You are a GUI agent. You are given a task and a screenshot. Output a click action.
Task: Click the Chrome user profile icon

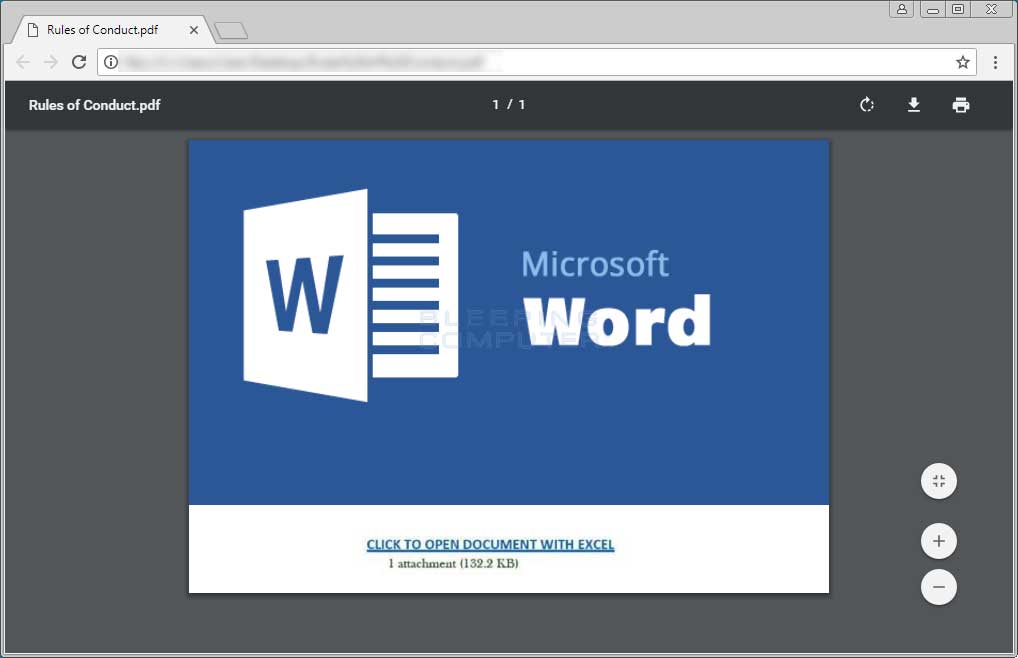(902, 9)
